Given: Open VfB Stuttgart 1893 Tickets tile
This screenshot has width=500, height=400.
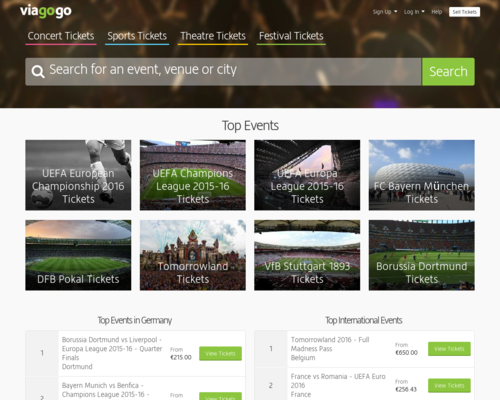Looking at the screenshot, I should point(307,255).
